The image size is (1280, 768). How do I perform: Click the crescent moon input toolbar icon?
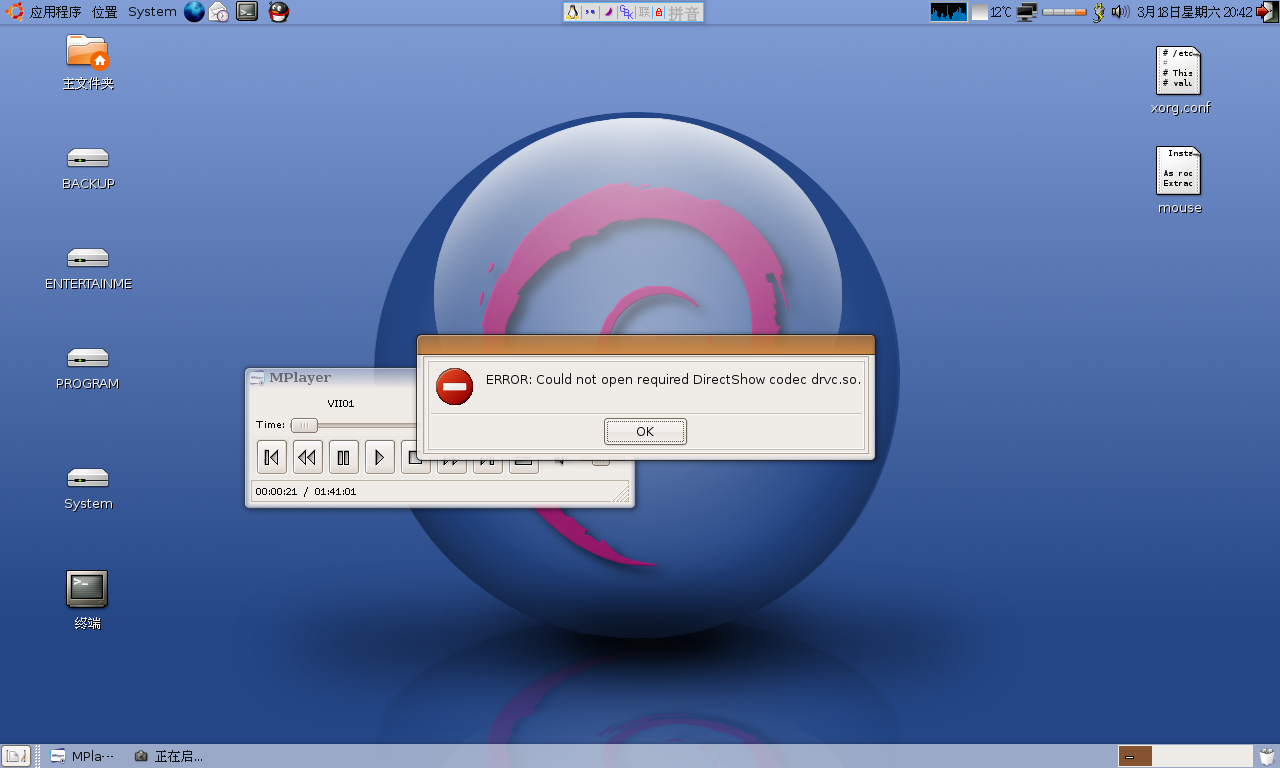pos(608,12)
